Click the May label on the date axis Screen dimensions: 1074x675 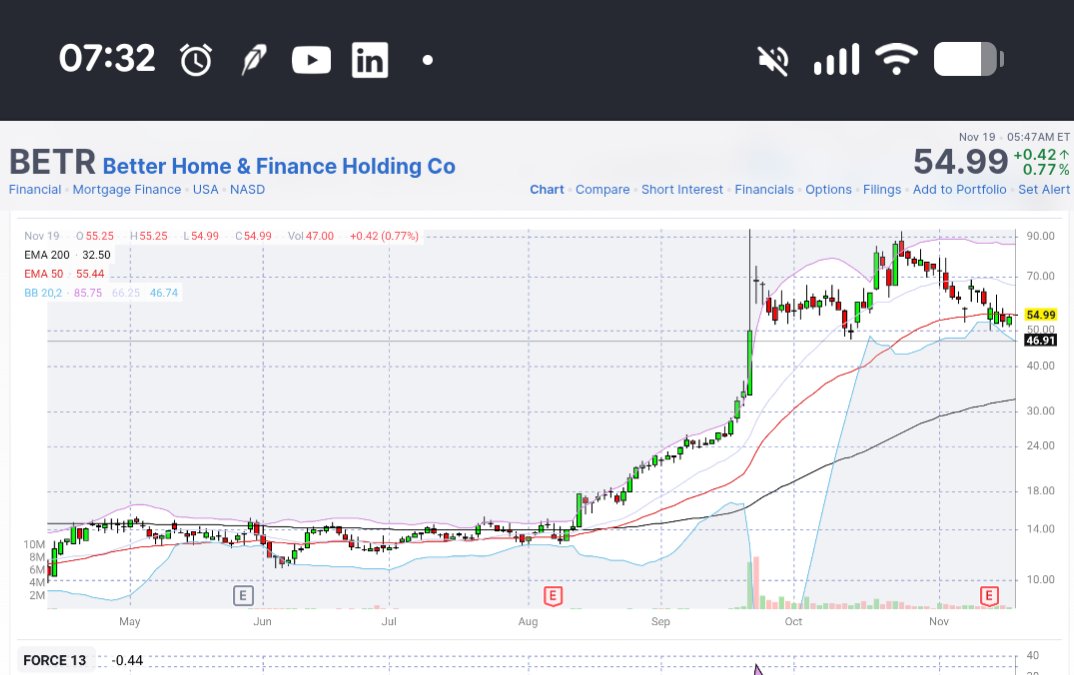(x=129, y=622)
